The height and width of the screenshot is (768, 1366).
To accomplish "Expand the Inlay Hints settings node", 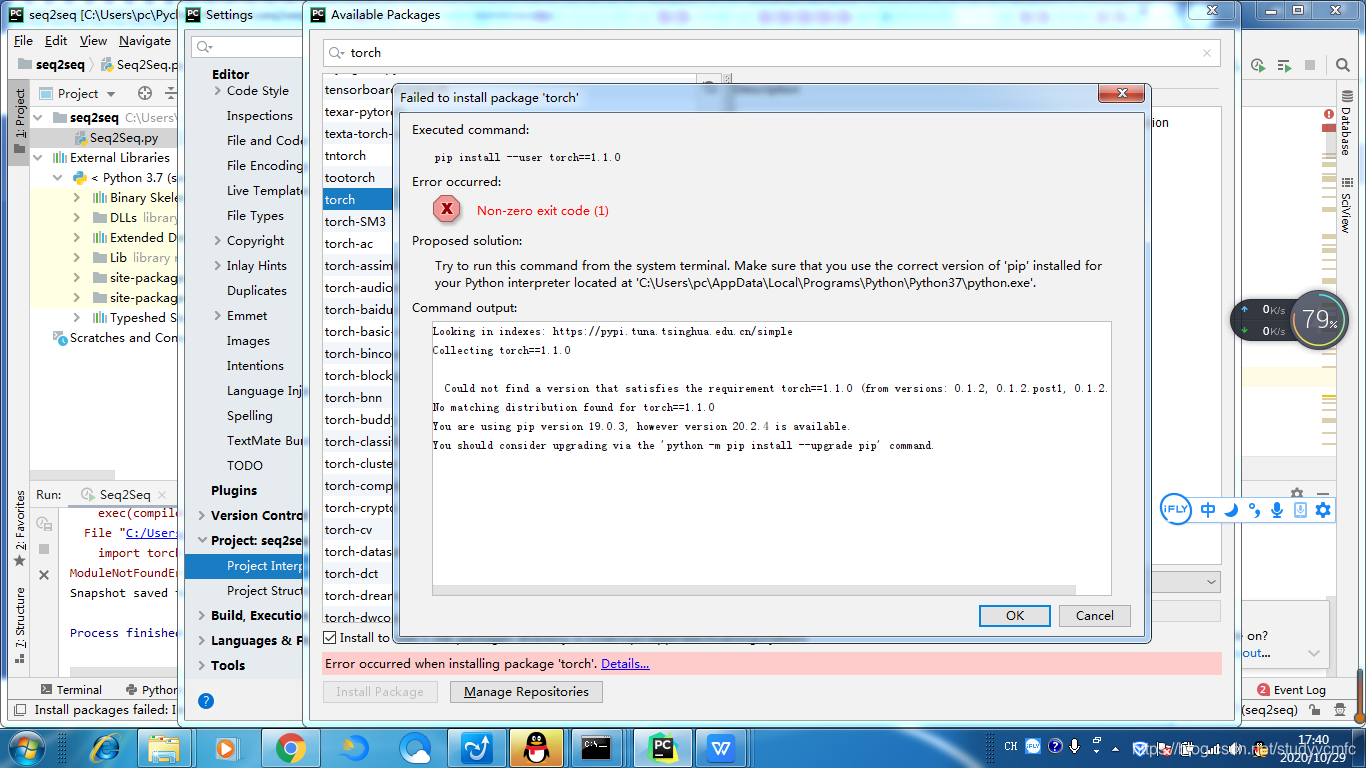I will (x=218, y=265).
